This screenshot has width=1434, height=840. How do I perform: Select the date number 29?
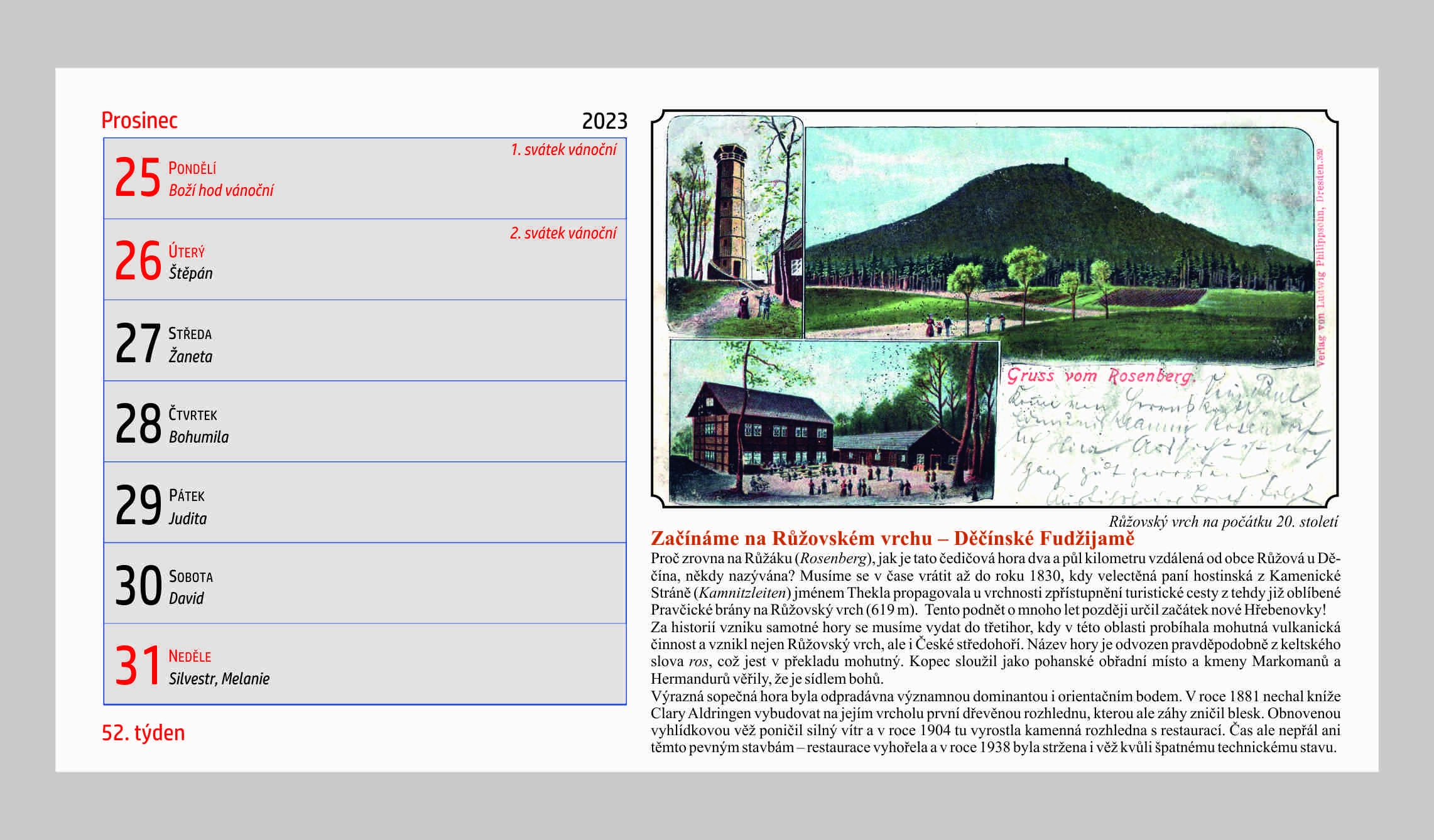(138, 505)
